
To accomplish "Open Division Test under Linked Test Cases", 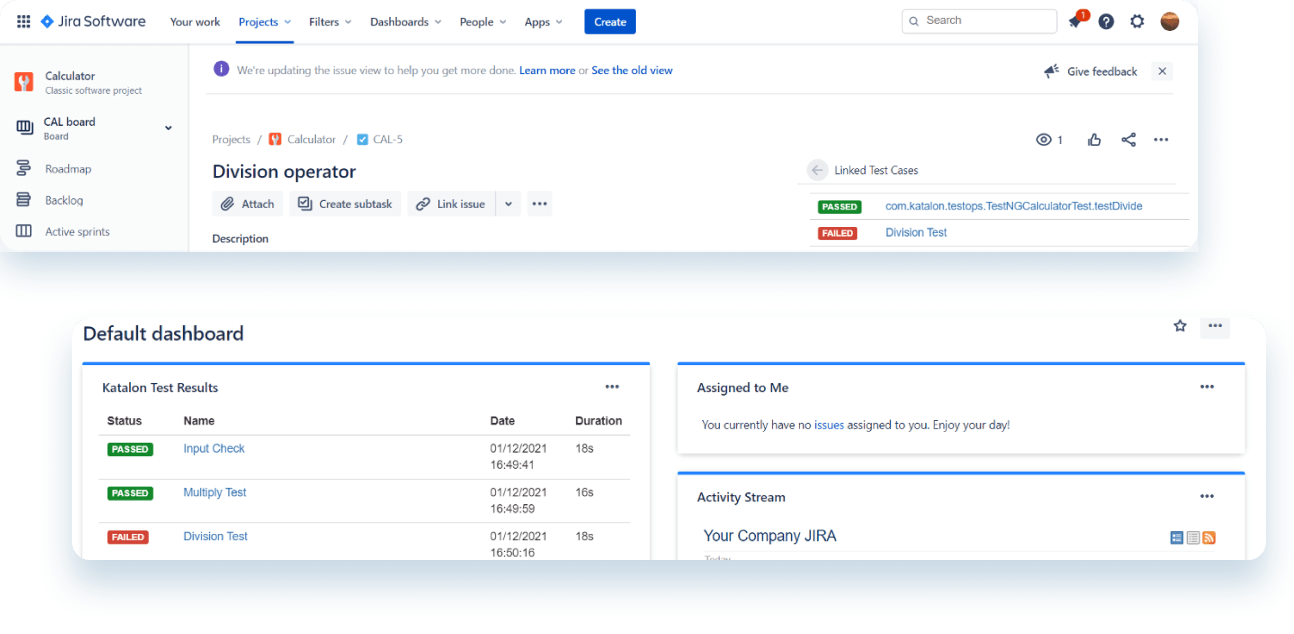I will coord(916,233).
